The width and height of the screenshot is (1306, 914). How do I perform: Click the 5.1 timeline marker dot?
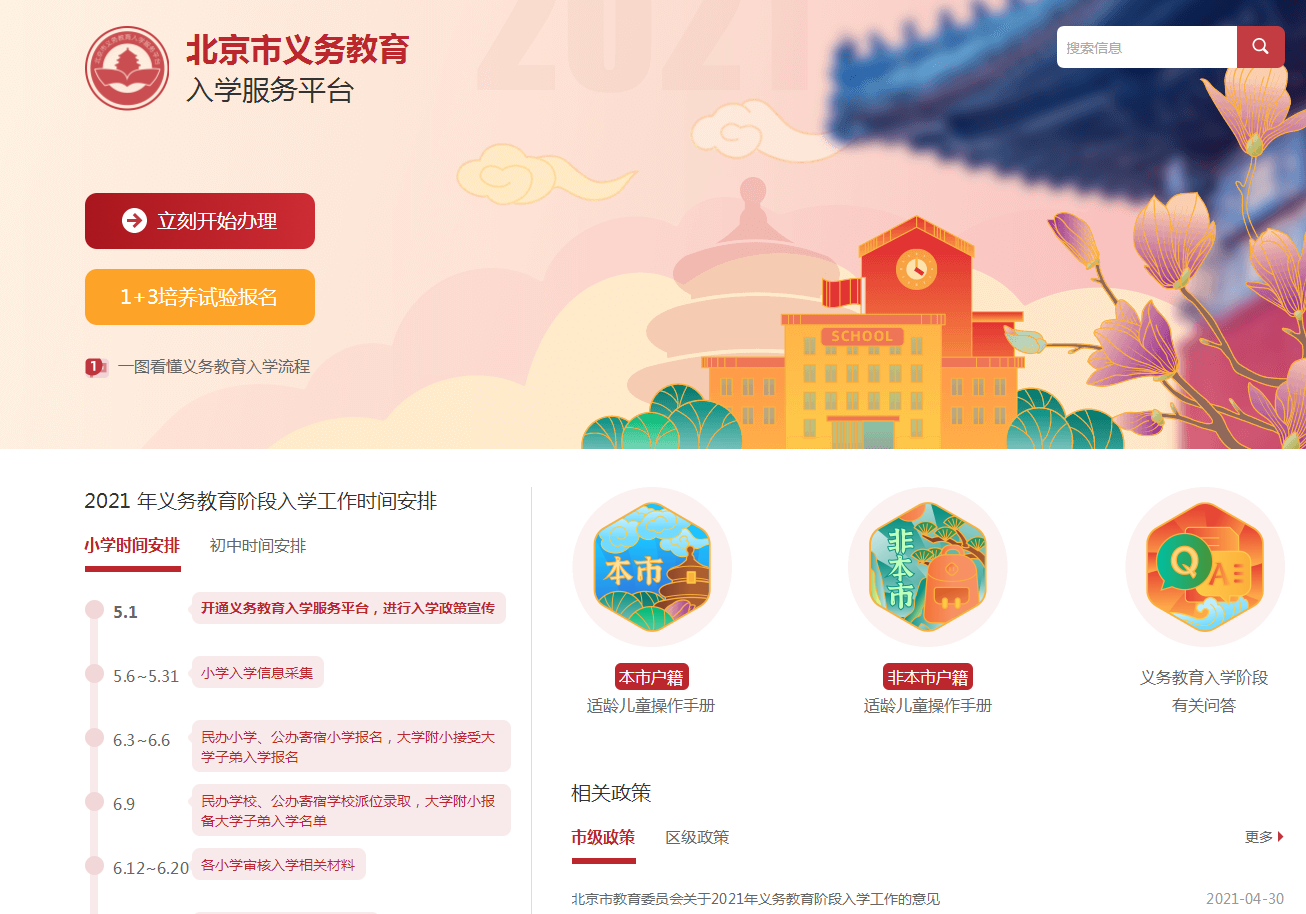(x=94, y=610)
